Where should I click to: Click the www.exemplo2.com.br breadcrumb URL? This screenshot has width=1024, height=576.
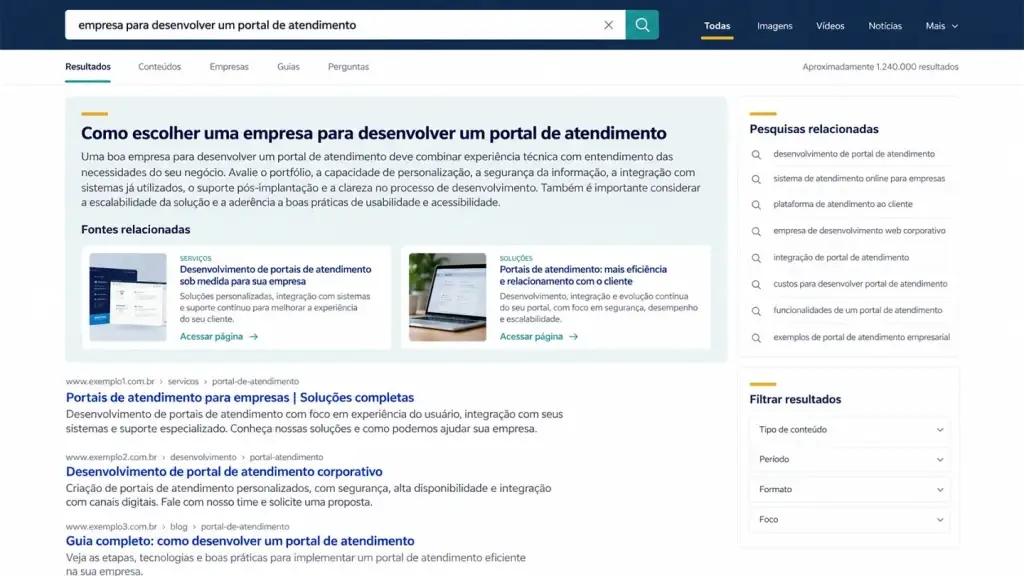[x=111, y=457]
